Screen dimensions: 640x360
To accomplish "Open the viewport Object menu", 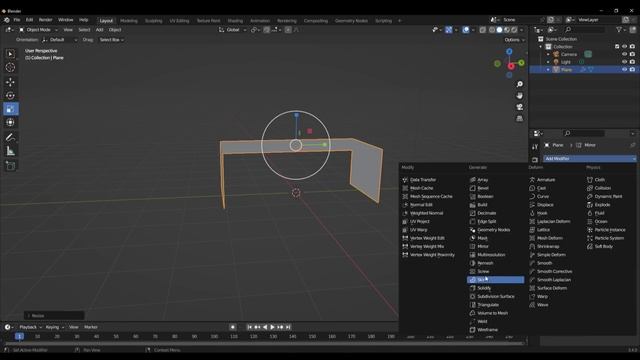I will [115, 30].
